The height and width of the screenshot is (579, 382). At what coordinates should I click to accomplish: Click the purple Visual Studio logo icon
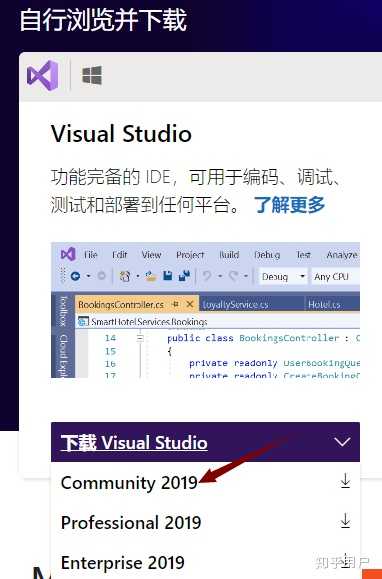point(42,76)
